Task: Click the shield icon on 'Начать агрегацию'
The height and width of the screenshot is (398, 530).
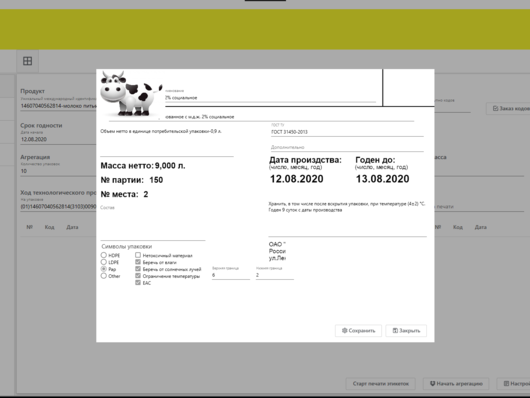Action: (x=432, y=383)
